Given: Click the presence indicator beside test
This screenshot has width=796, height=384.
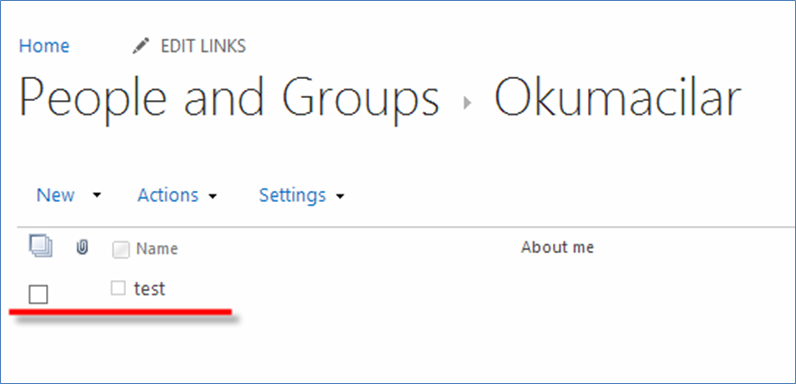Looking at the screenshot, I should pos(118,289).
